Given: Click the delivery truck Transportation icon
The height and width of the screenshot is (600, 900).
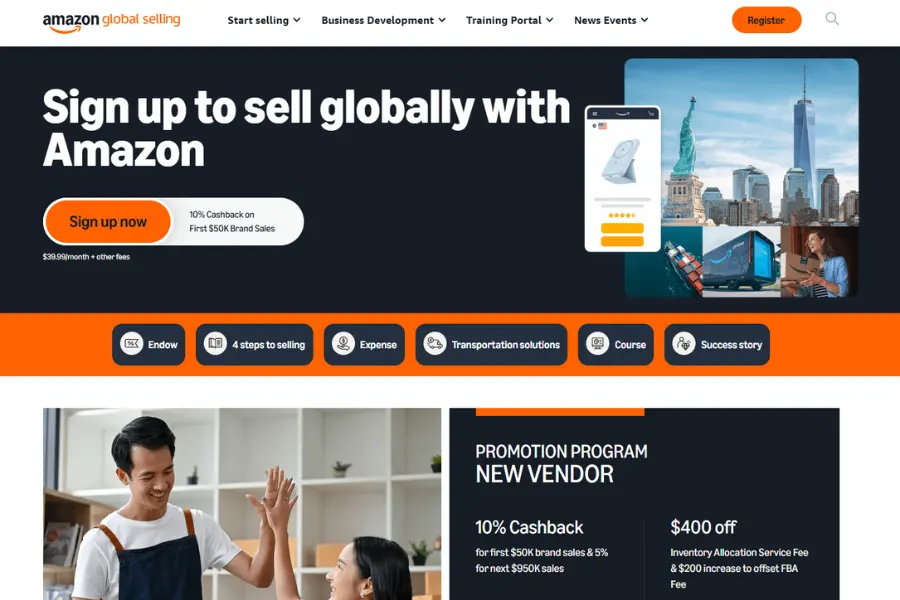Looking at the screenshot, I should (435, 344).
